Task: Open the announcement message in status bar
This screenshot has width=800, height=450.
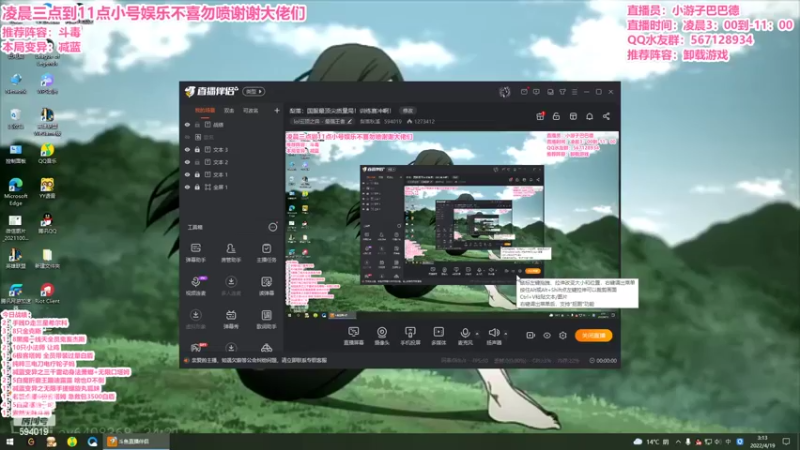Action: (x=259, y=360)
